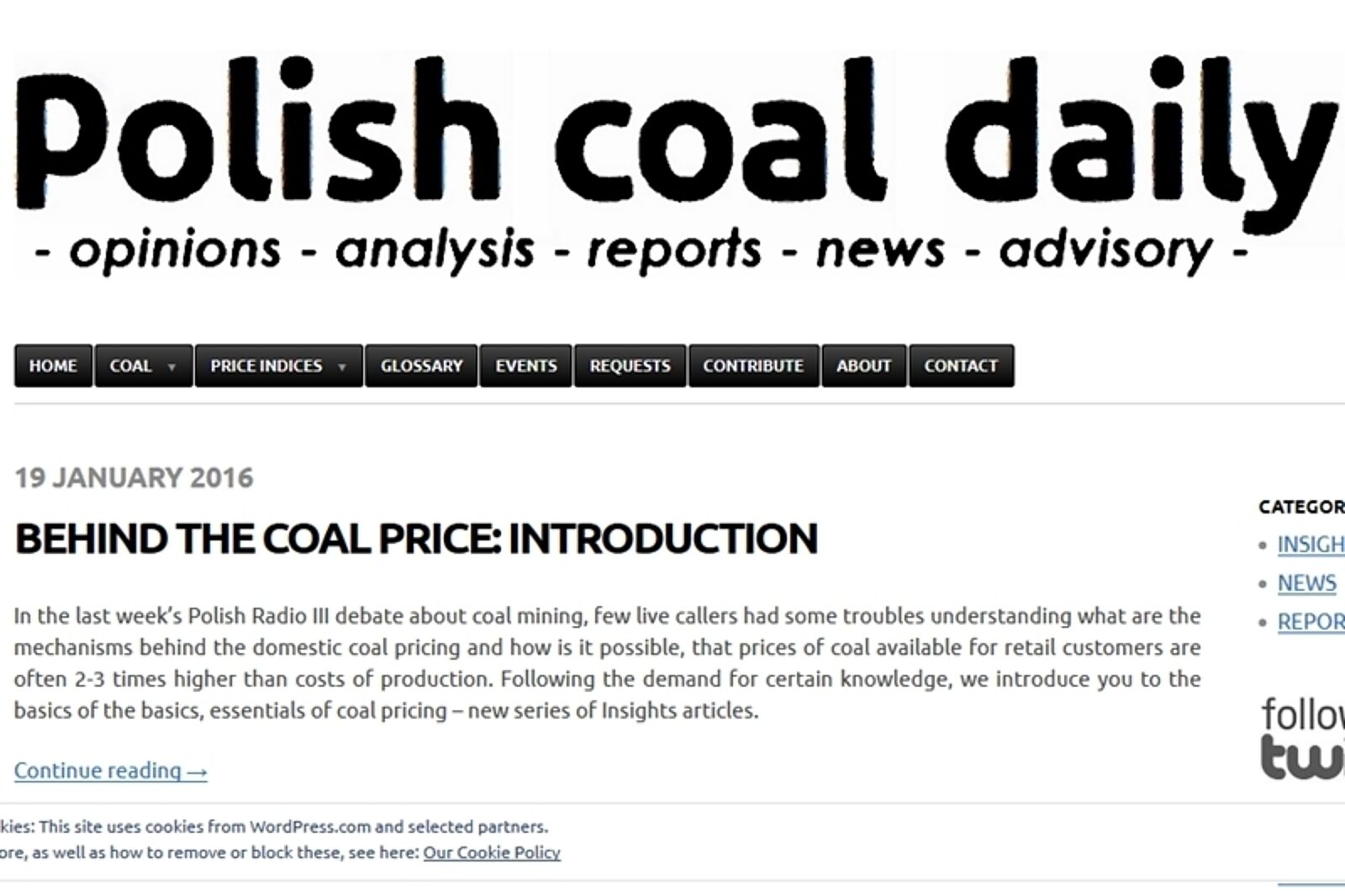Open Our Cookie Policy link
This screenshot has height=896, width=1345.
pyautogui.click(x=492, y=852)
